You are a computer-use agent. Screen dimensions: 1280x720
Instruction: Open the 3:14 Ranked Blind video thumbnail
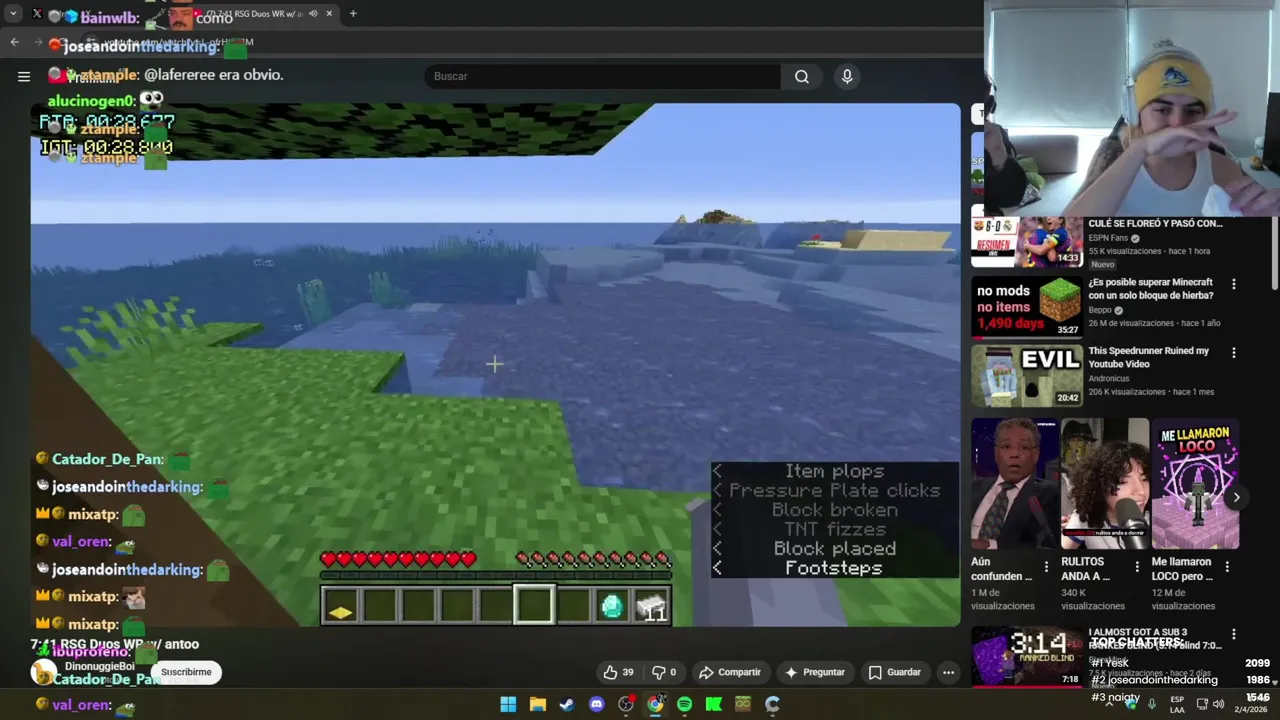(1027, 657)
